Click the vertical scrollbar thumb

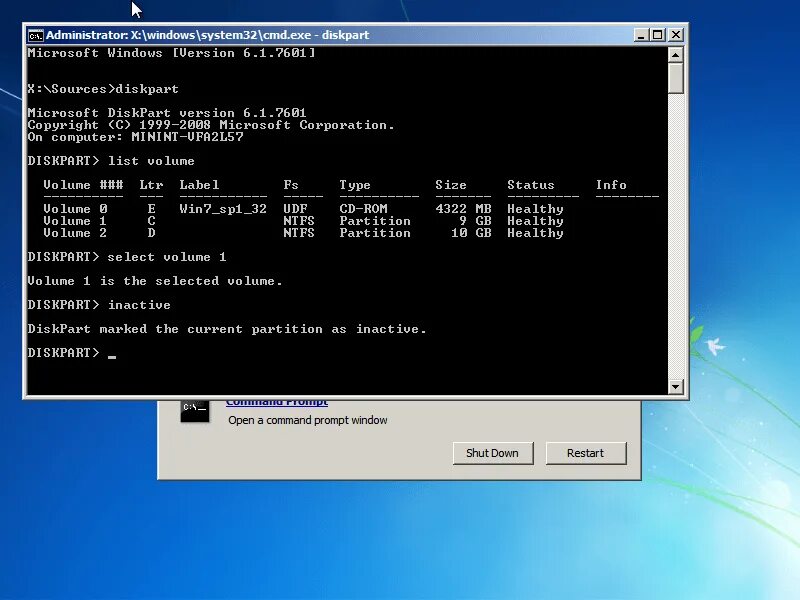(x=676, y=78)
